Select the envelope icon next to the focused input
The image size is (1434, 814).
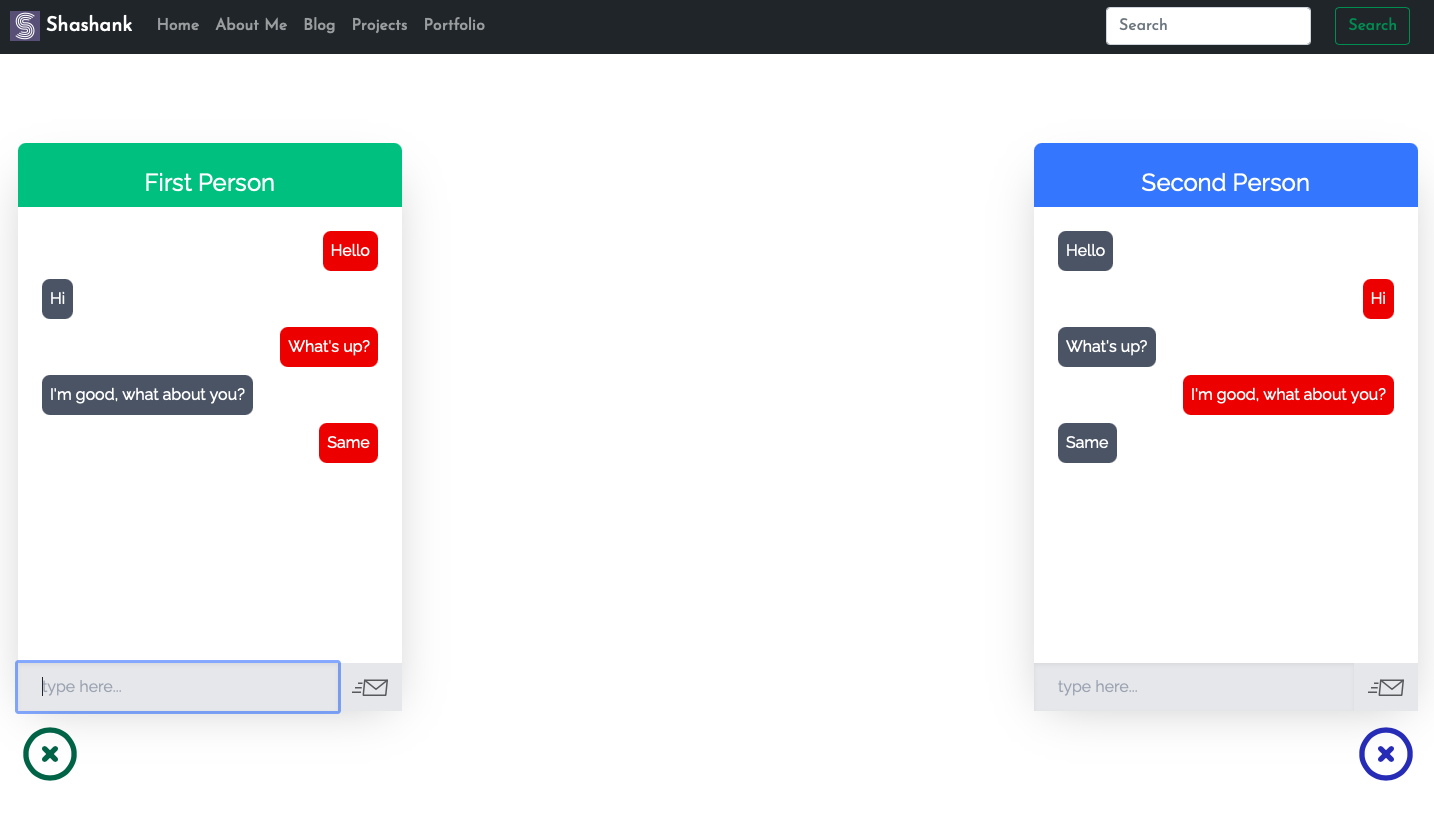371,687
